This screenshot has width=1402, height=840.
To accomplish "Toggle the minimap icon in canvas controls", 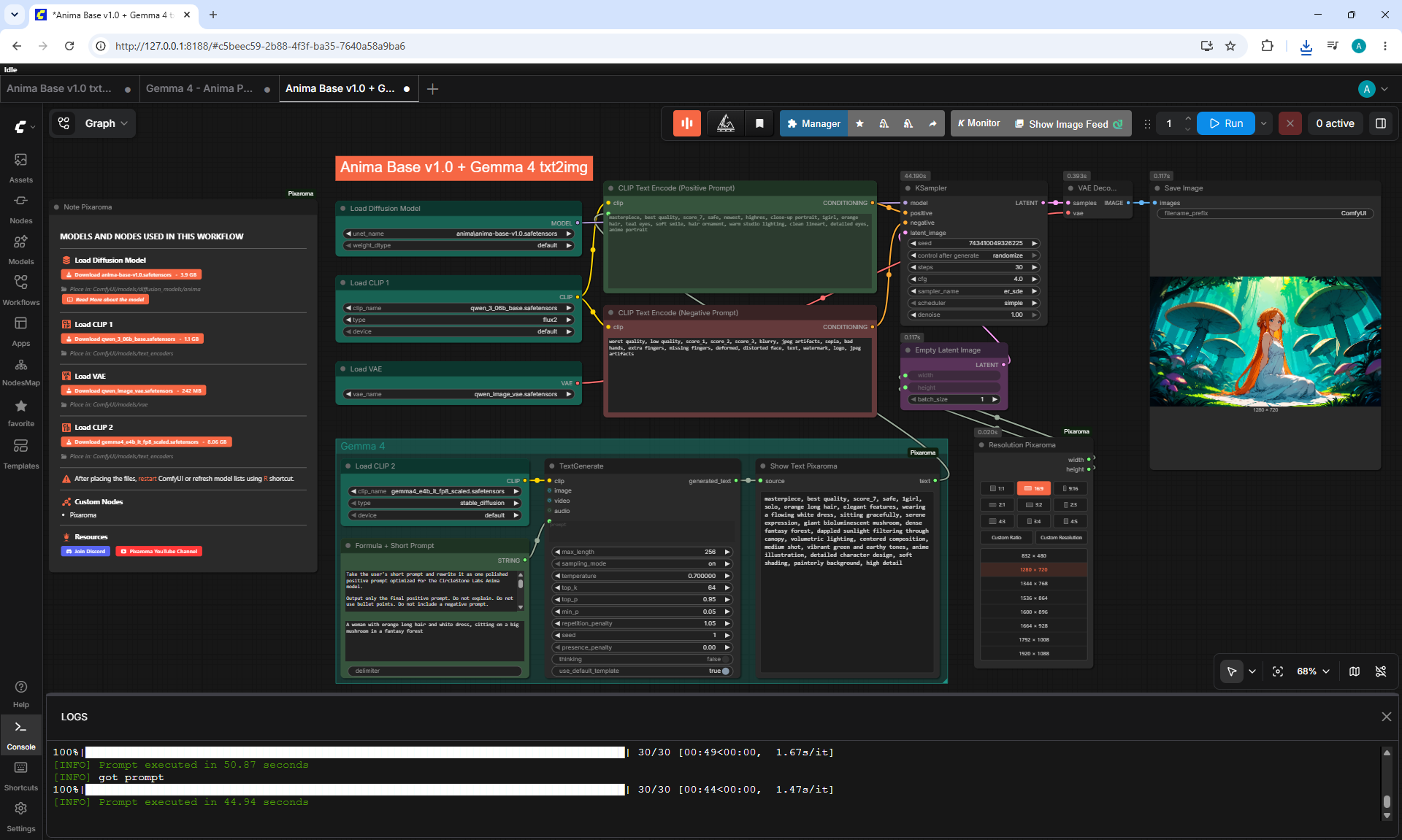I will coord(1355,671).
